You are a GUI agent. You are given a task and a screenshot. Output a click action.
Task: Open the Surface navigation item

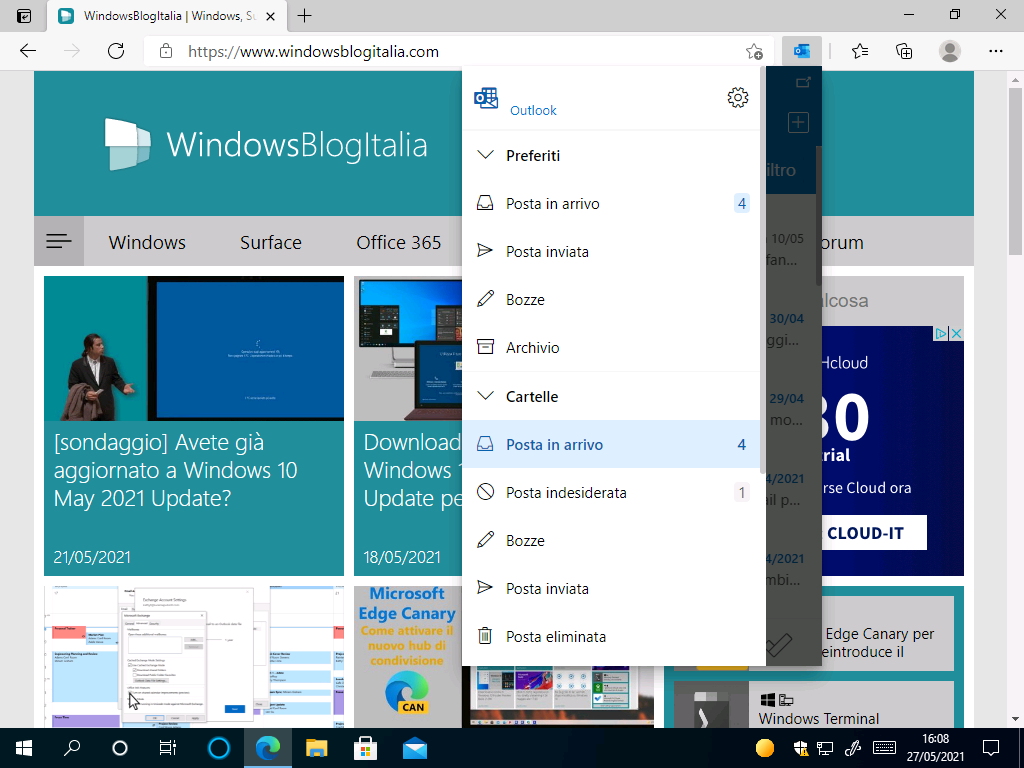270,242
